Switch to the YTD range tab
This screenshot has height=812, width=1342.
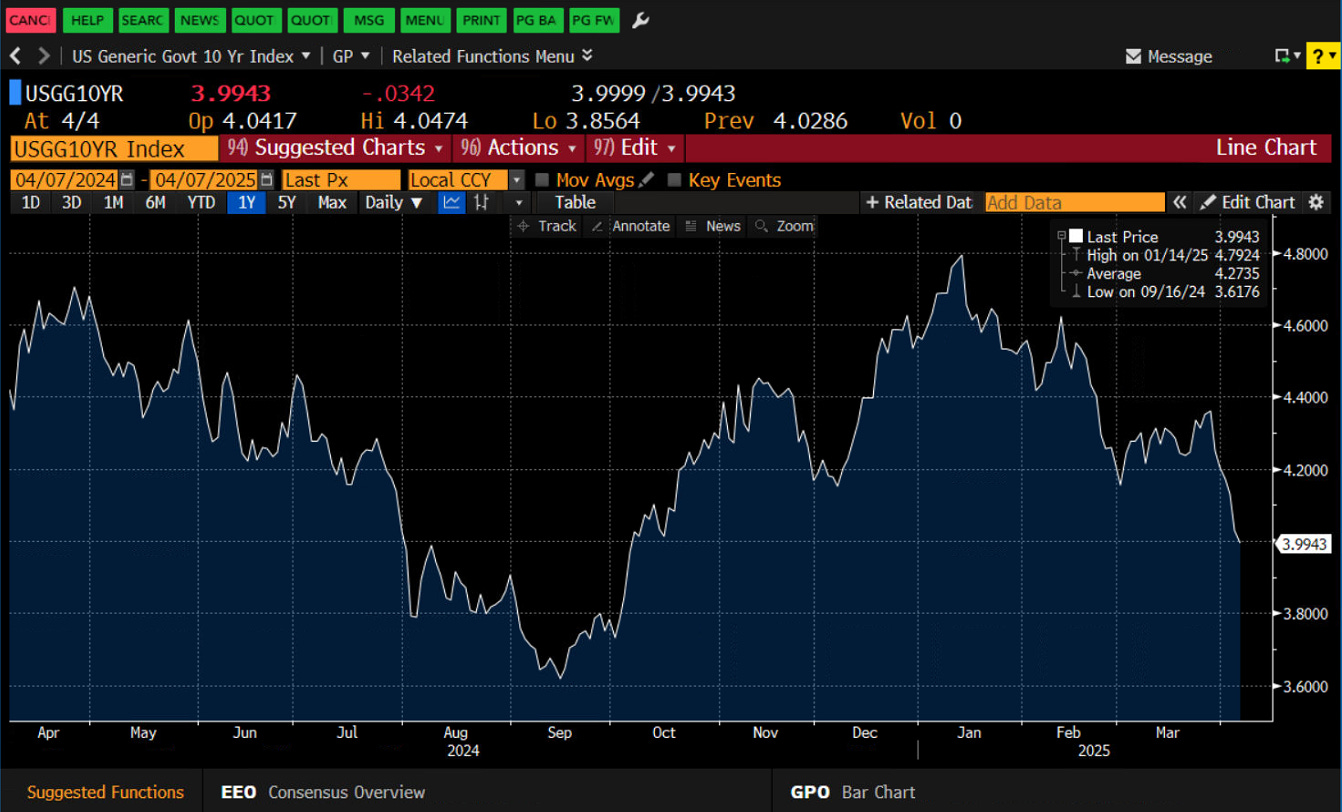point(201,202)
